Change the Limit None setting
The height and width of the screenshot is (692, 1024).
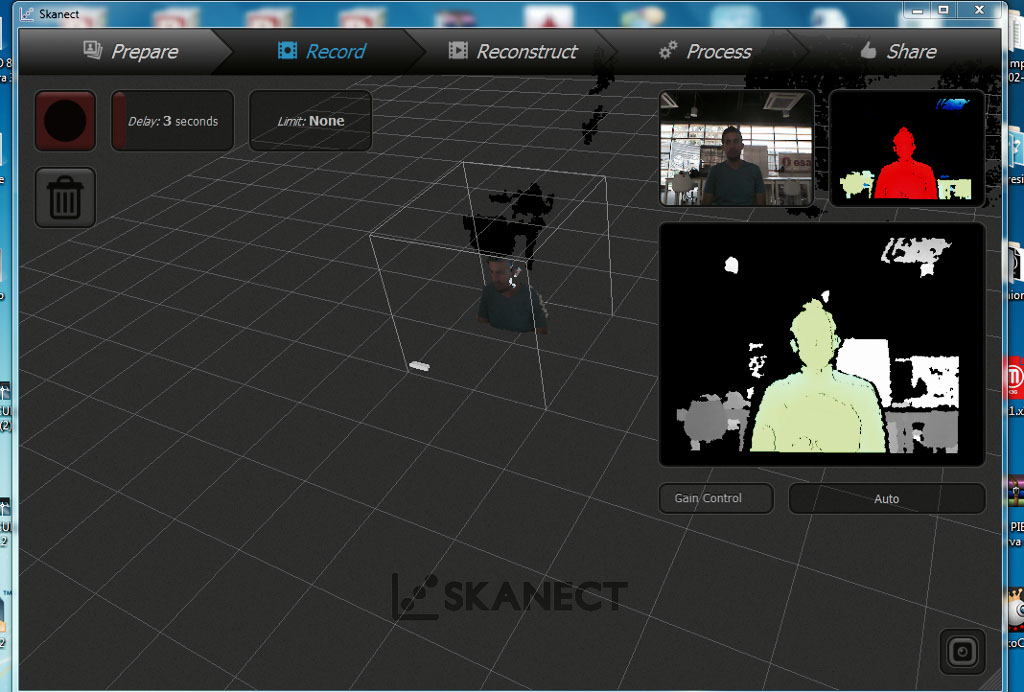click(x=311, y=121)
